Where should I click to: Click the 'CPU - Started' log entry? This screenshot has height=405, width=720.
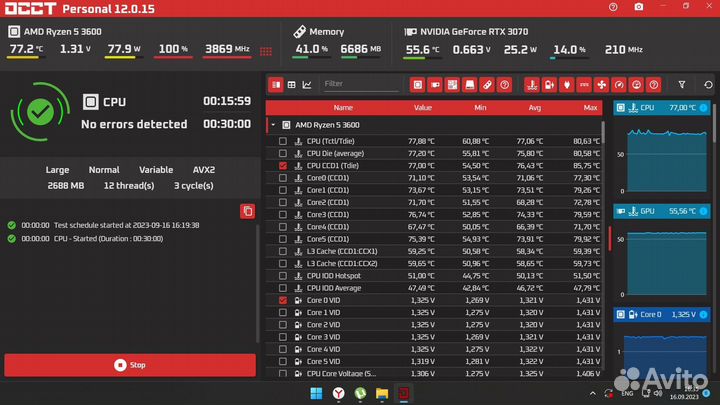tap(108, 239)
